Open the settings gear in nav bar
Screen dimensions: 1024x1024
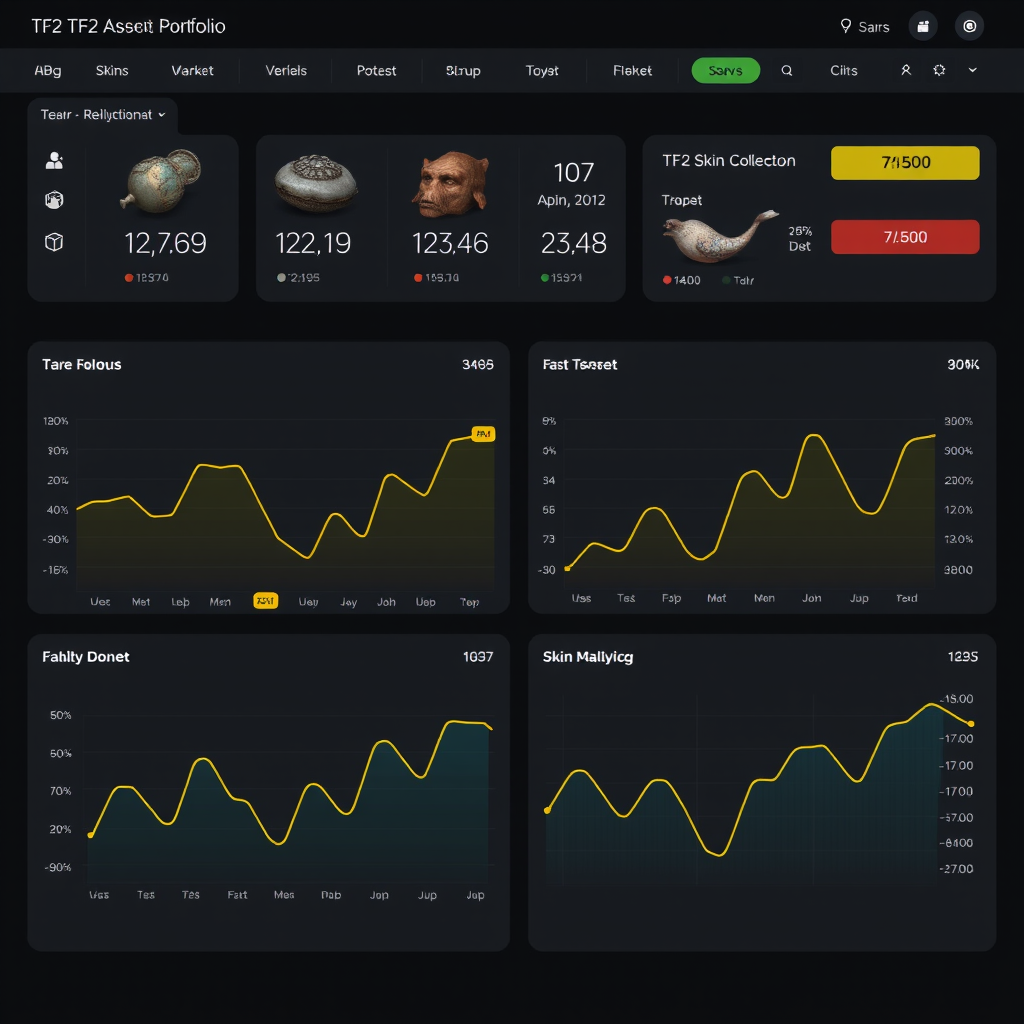939,70
